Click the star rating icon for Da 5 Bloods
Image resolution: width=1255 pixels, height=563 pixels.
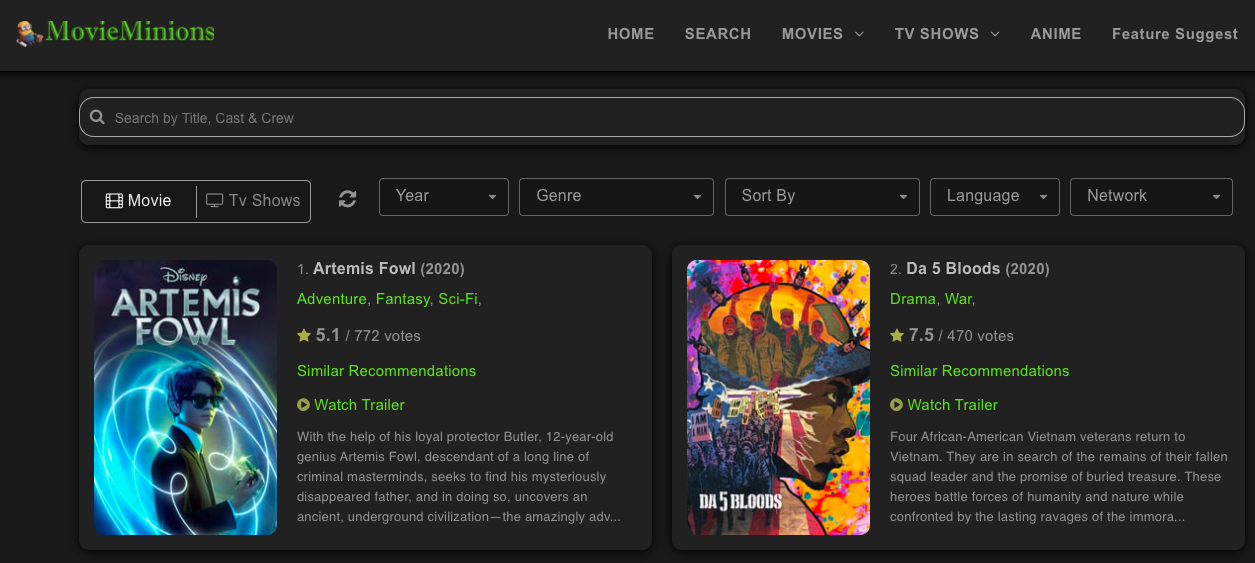(x=897, y=336)
